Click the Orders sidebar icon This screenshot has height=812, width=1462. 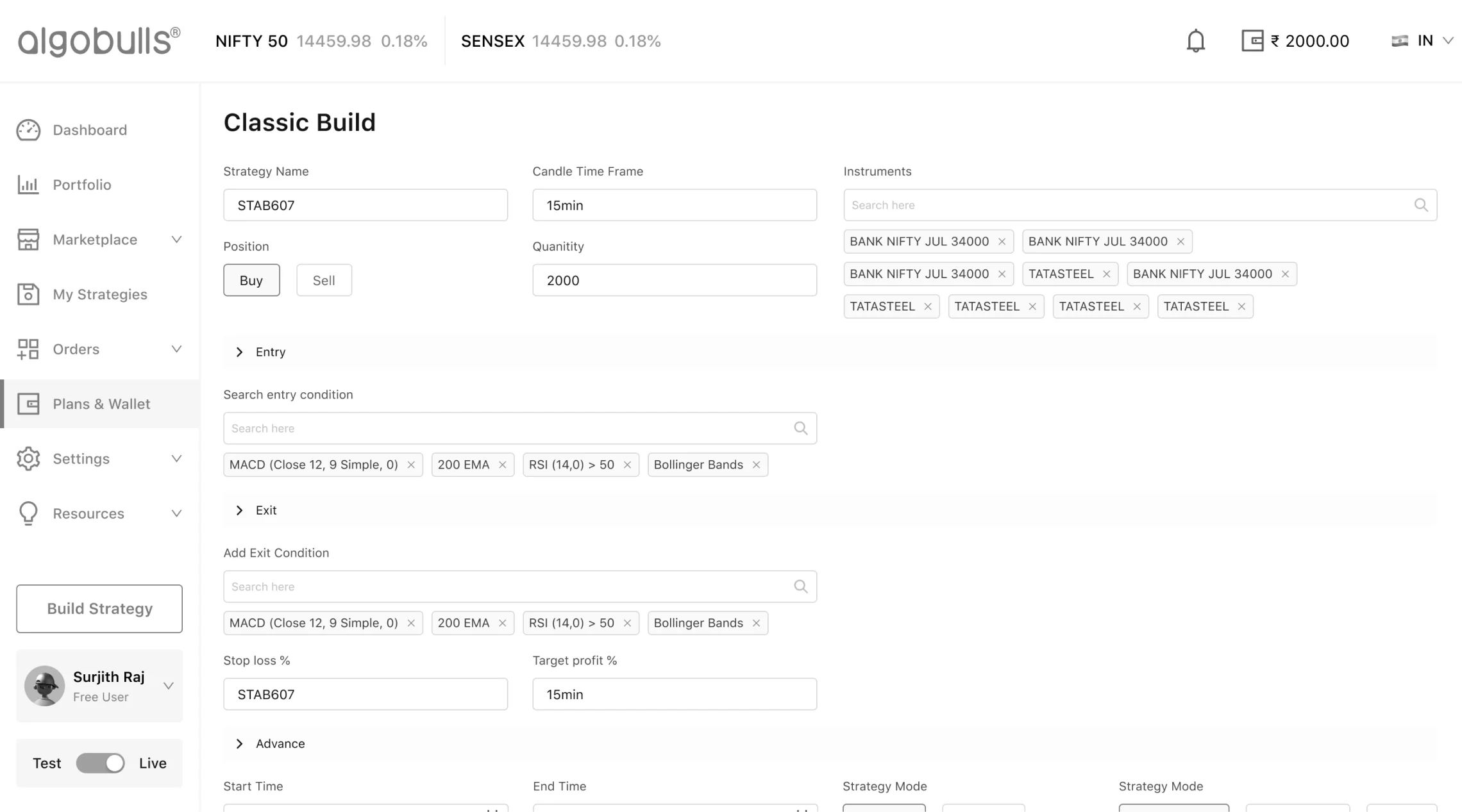click(x=27, y=349)
